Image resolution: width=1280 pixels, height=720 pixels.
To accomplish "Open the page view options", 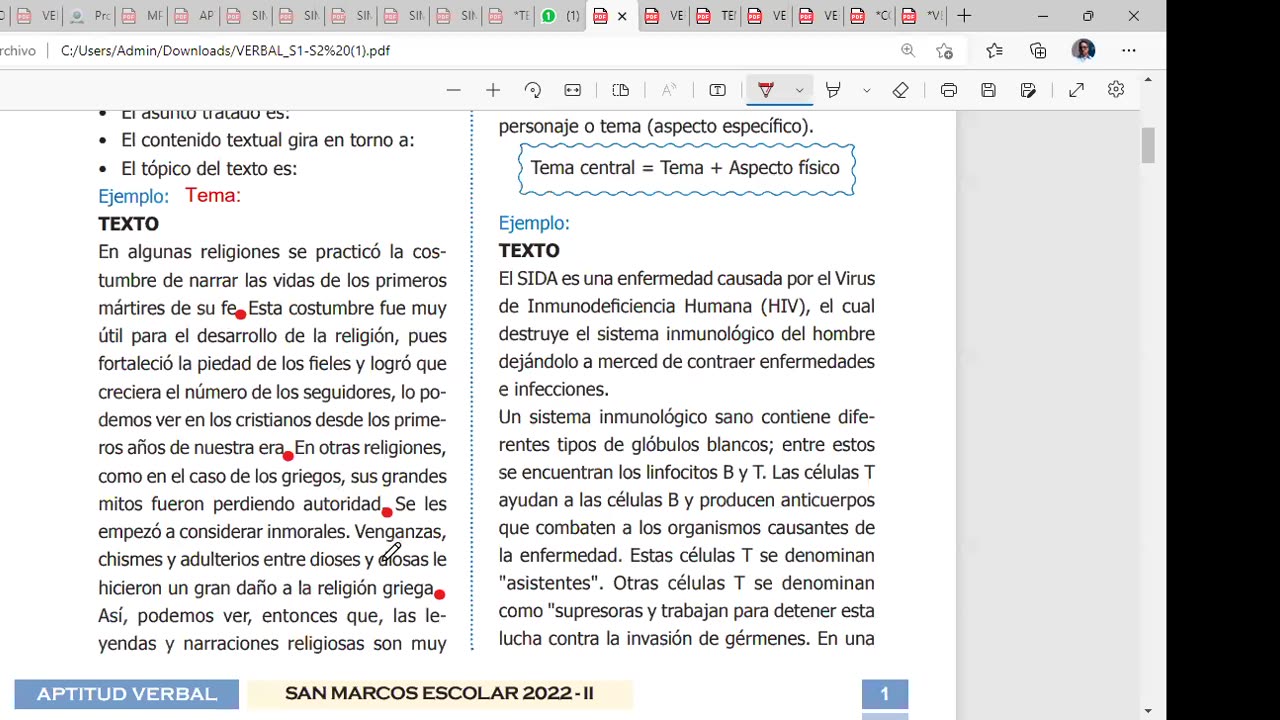I will (621, 90).
